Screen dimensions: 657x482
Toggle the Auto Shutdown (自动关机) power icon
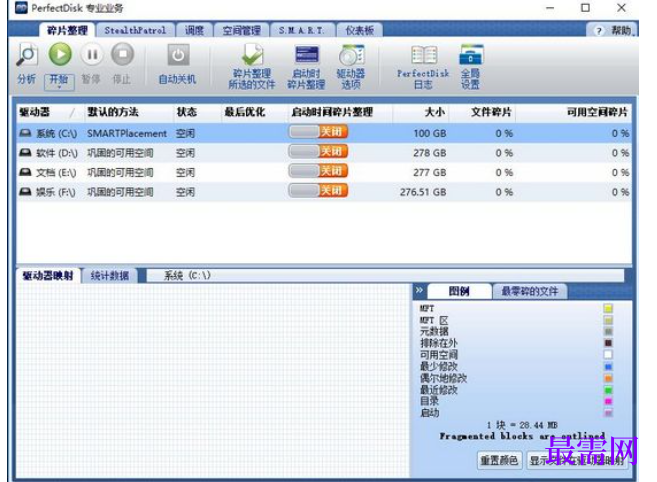178,55
